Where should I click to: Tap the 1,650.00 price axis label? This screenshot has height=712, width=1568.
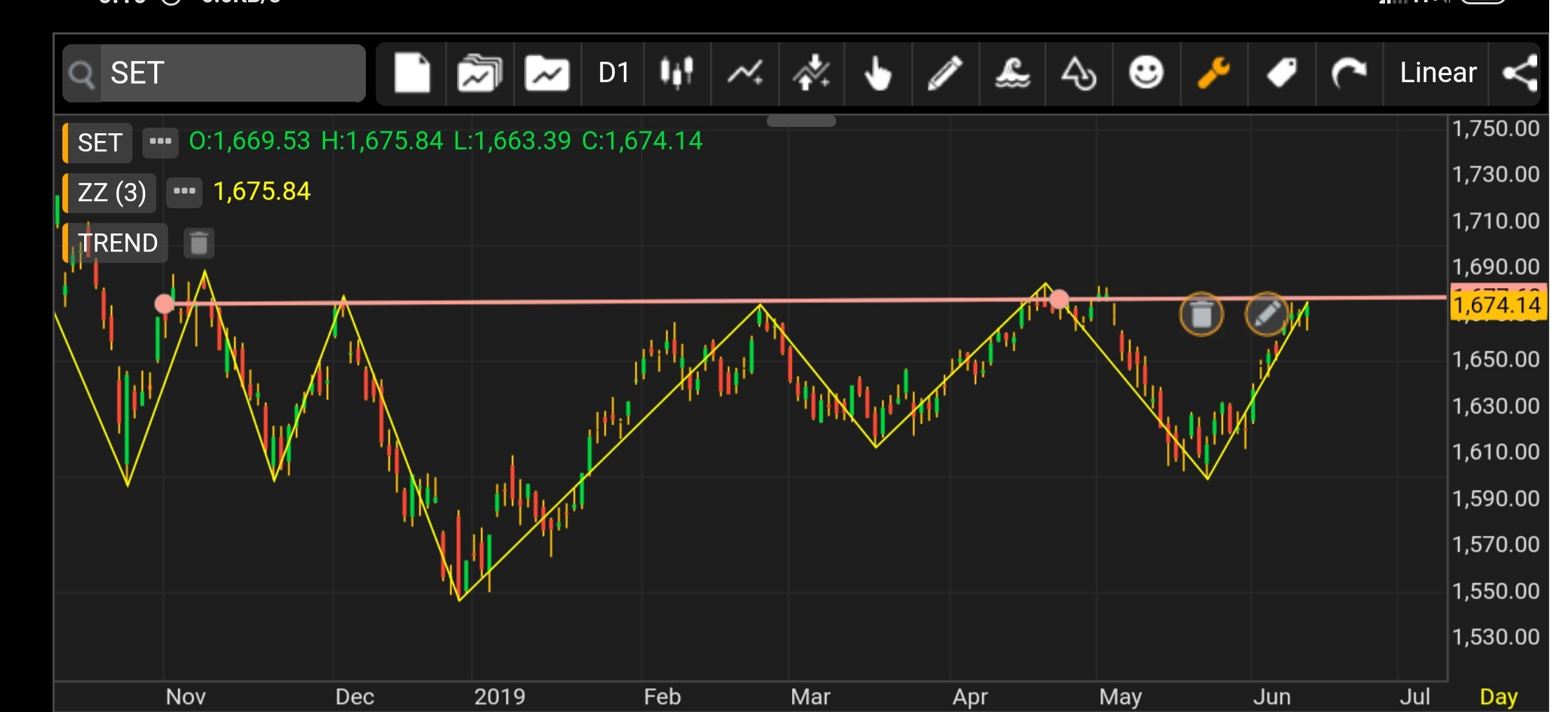(1496, 359)
